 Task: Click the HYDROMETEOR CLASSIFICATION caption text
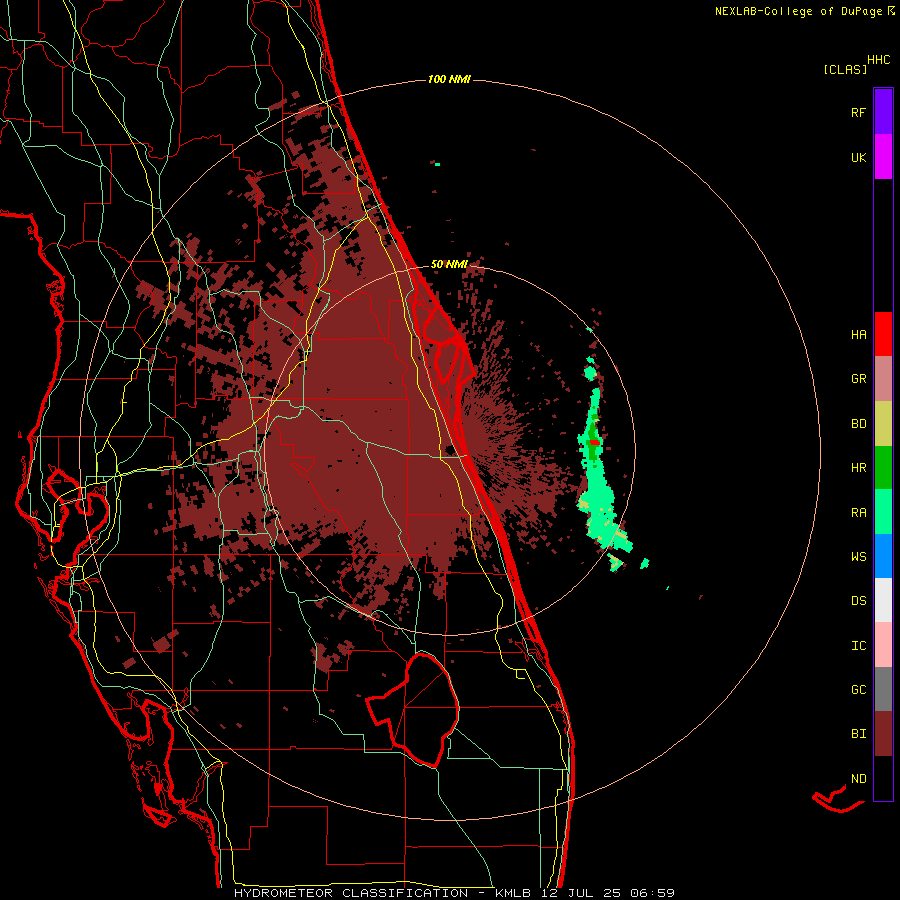351,893
